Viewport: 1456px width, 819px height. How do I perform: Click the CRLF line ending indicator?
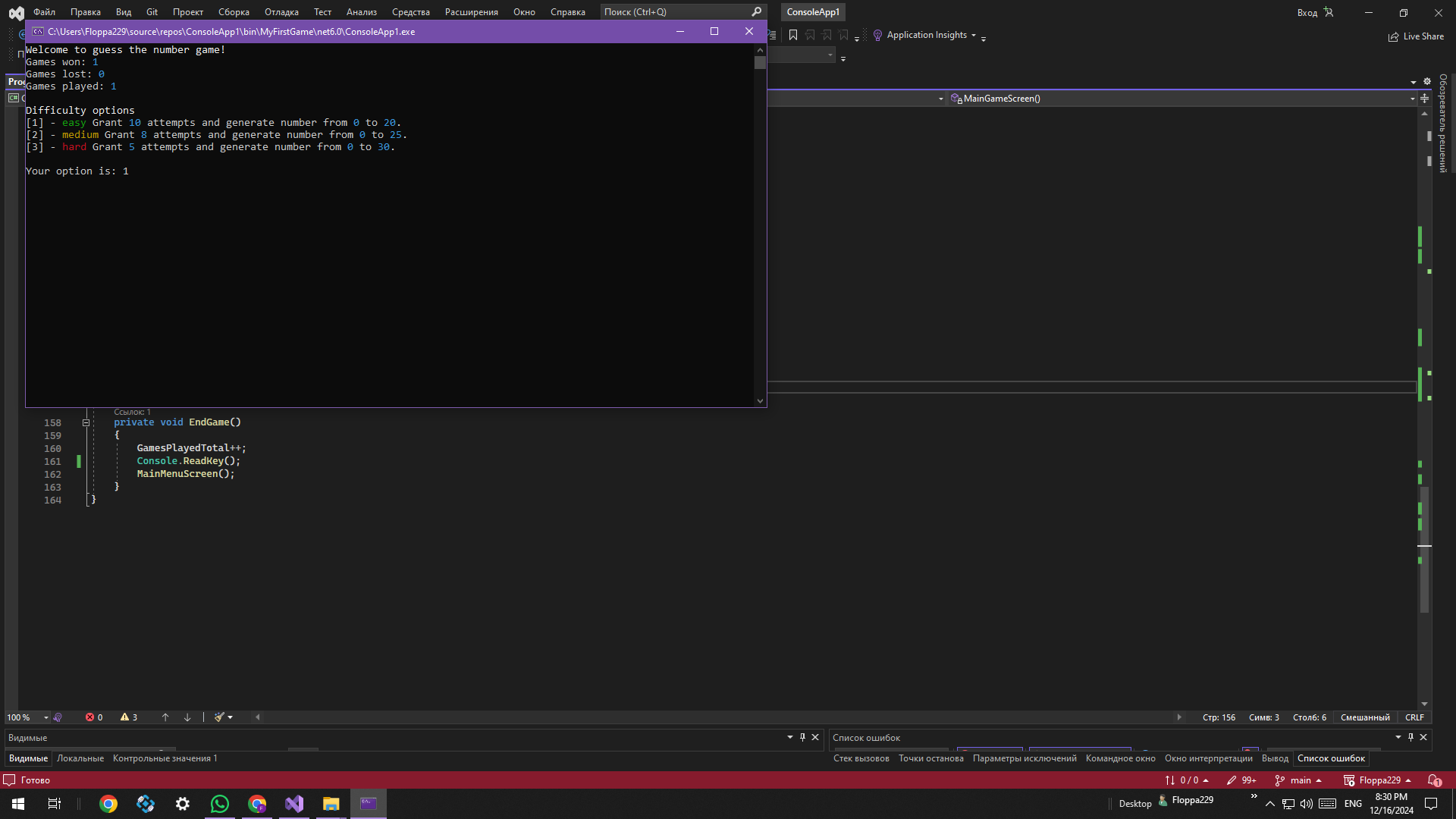coord(1414,717)
